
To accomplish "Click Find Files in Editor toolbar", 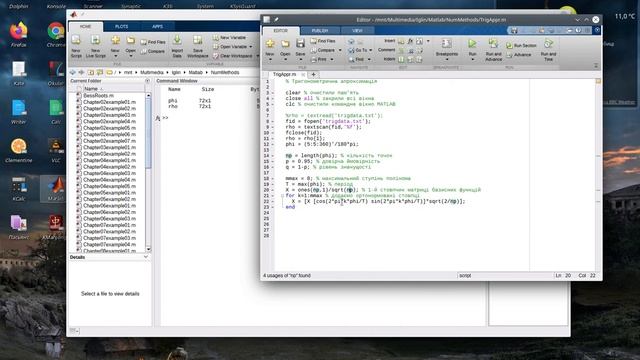I will click(x=323, y=41).
